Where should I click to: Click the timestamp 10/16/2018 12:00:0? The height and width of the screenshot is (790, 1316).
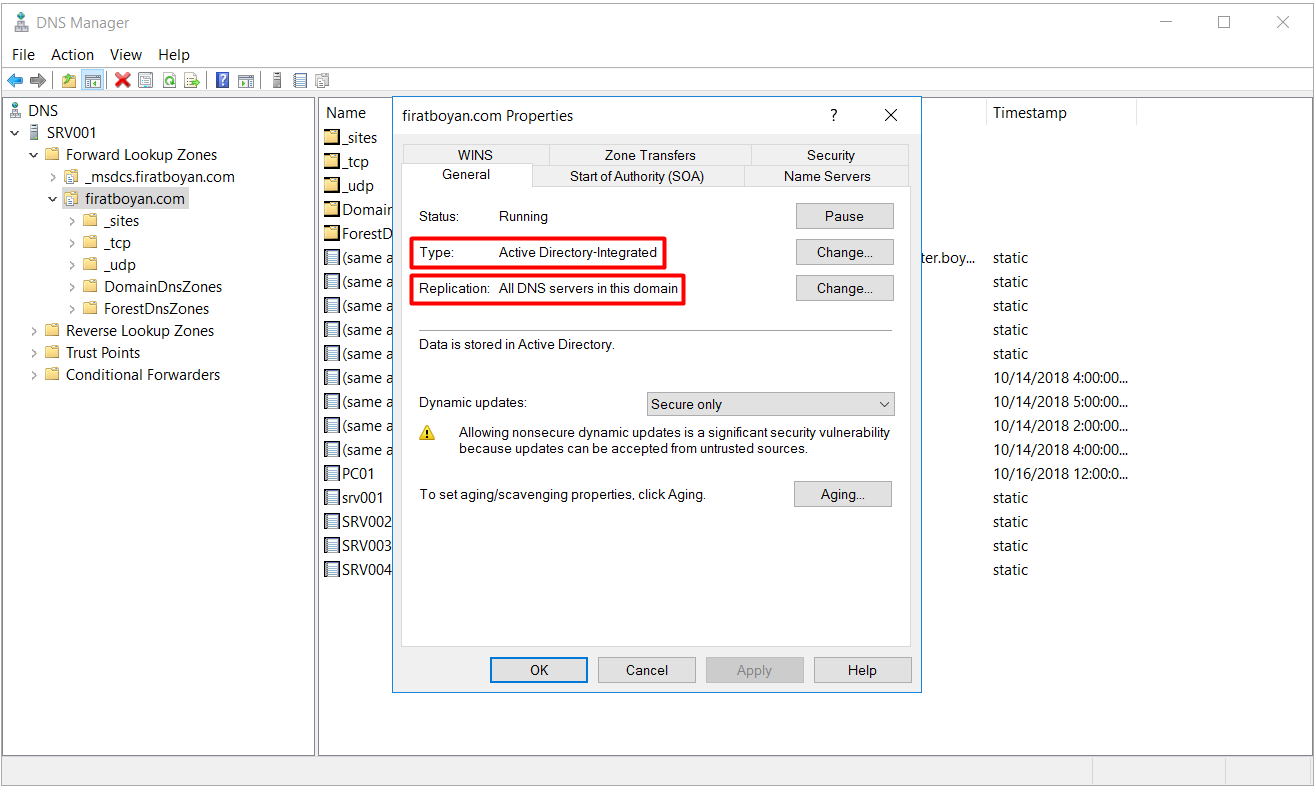tap(1060, 474)
